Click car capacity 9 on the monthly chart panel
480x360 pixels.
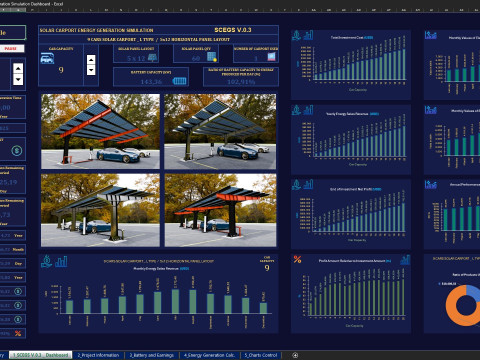[x=267, y=268]
